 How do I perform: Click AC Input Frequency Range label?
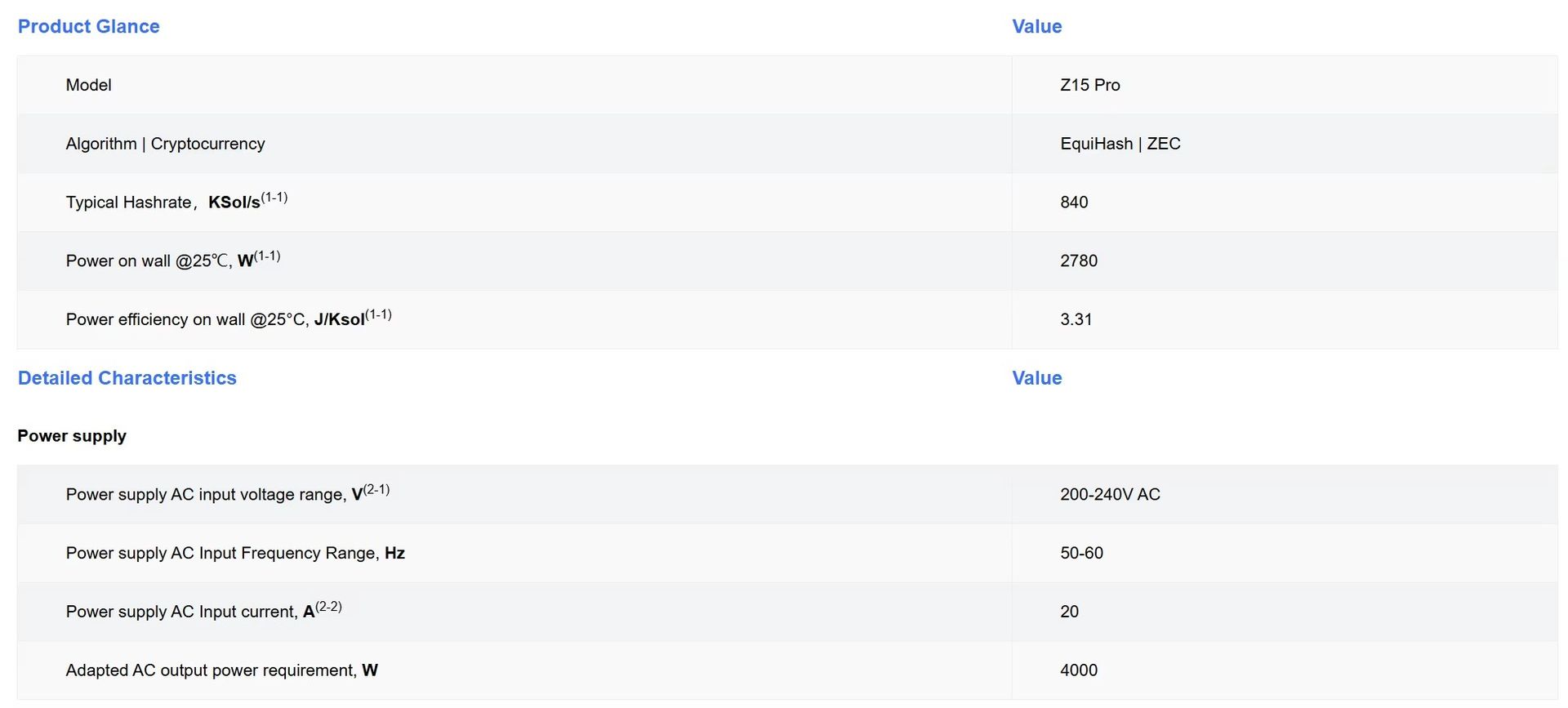point(235,553)
